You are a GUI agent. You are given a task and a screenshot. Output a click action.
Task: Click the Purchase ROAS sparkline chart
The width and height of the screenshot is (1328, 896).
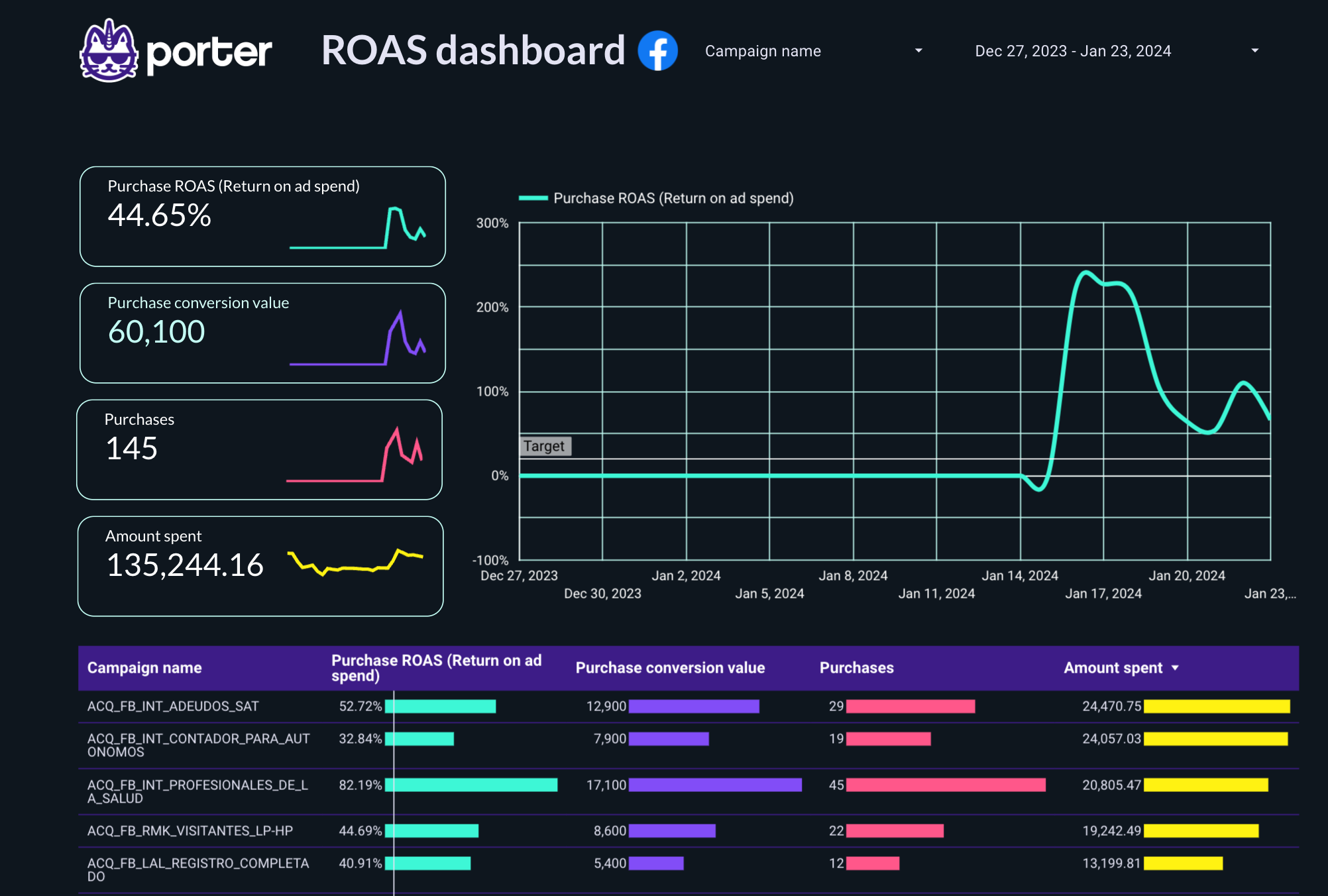pyautogui.click(x=358, y=229)
